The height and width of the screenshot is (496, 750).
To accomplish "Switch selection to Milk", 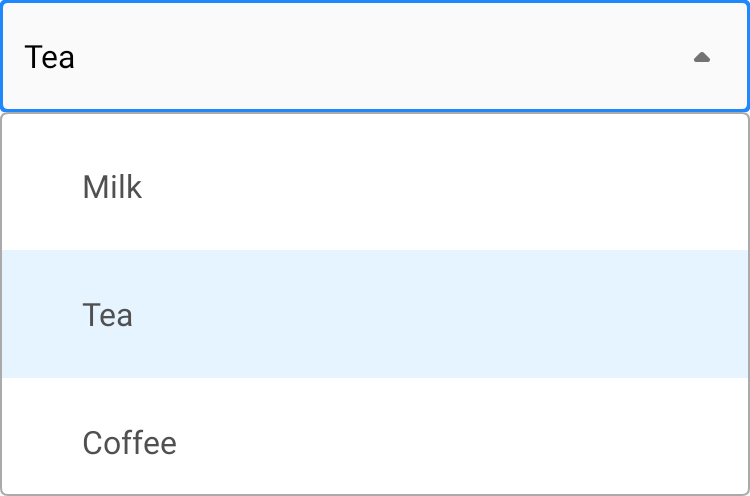I will pyautogui.click(x=113, y=187).
